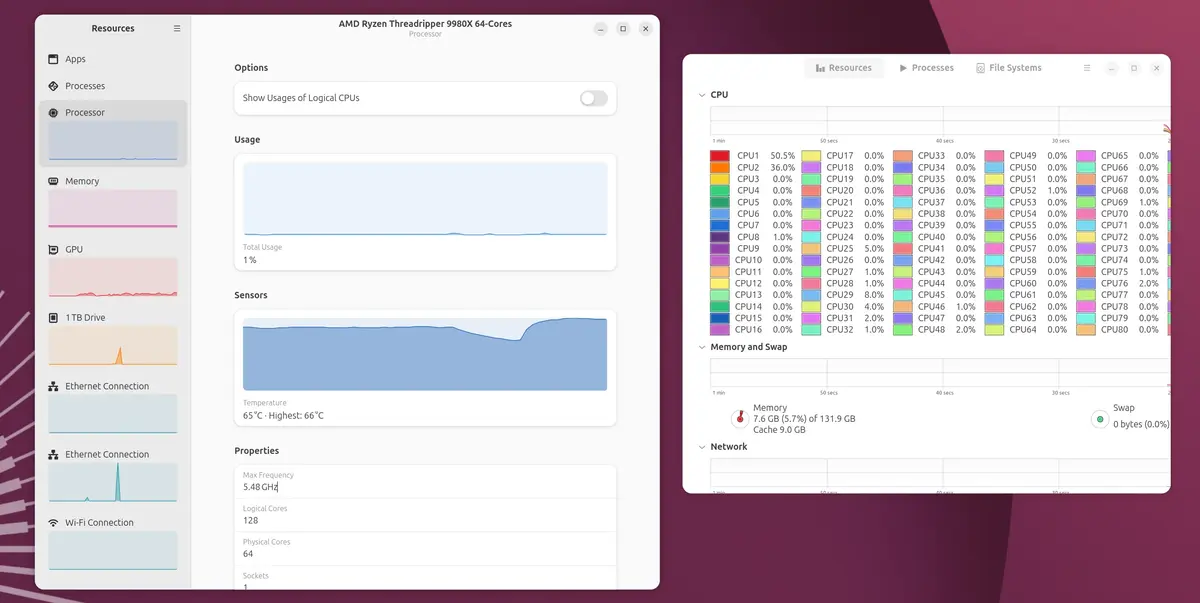Image resolution: width=1200 pixels, height=603 pixels.
Task: Click the CPU8 color swatch
Action: pyautogui.click(x=720, y=237)
